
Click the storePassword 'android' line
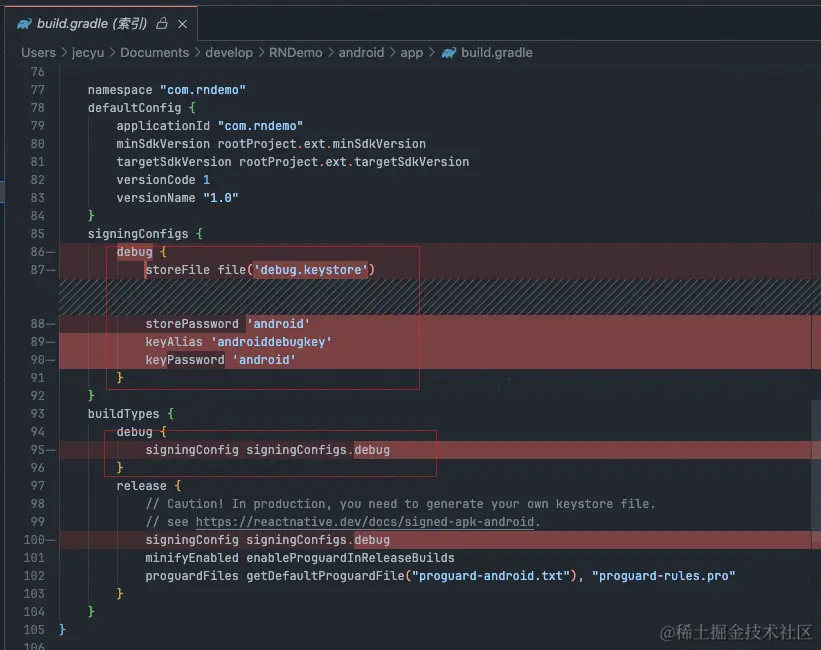coord(227,324)
